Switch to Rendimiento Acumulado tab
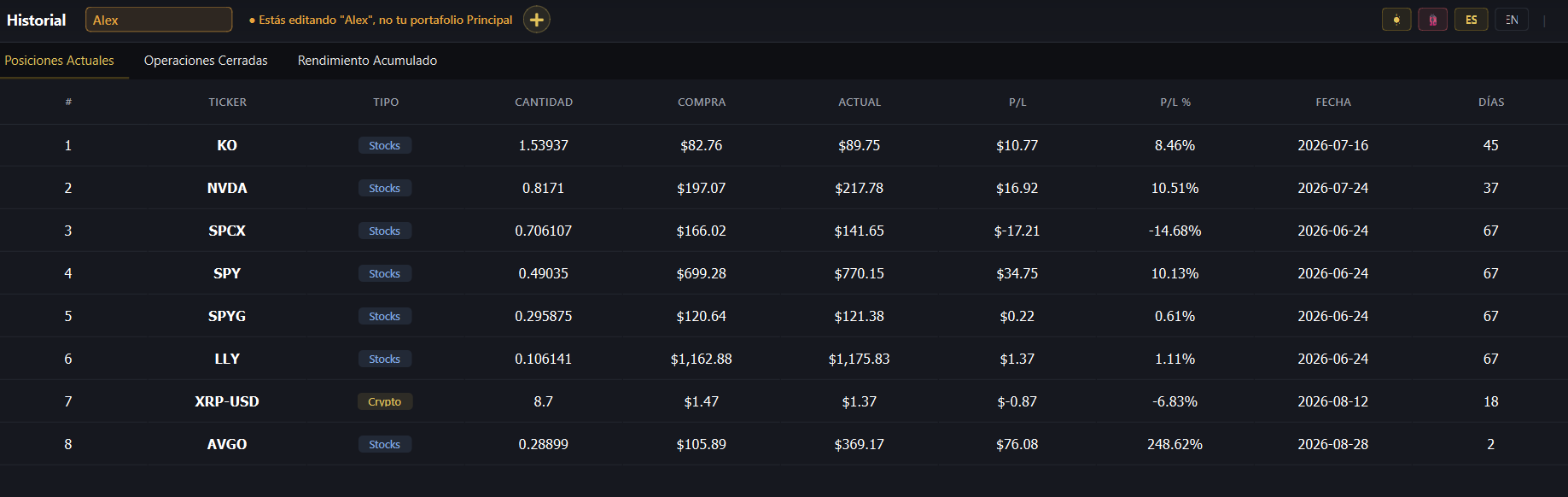 (367, 61)
